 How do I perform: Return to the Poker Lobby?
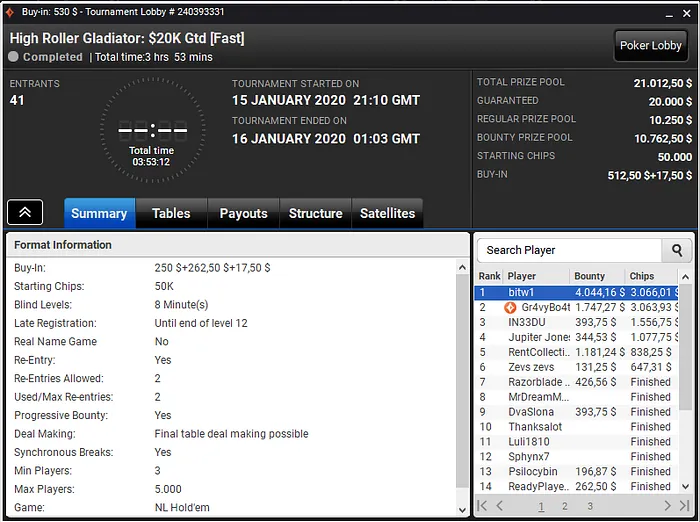point(650,46)
